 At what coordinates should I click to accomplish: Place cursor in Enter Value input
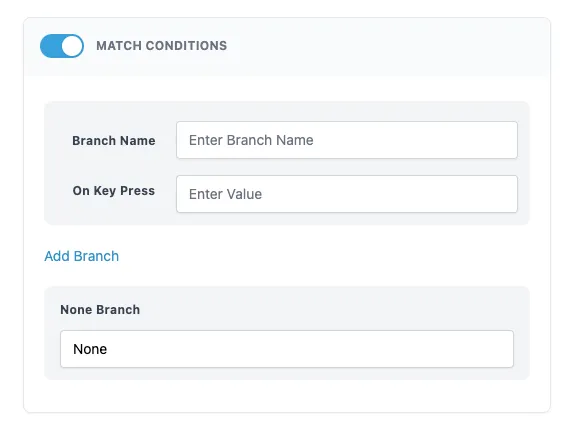pos(347,194)
